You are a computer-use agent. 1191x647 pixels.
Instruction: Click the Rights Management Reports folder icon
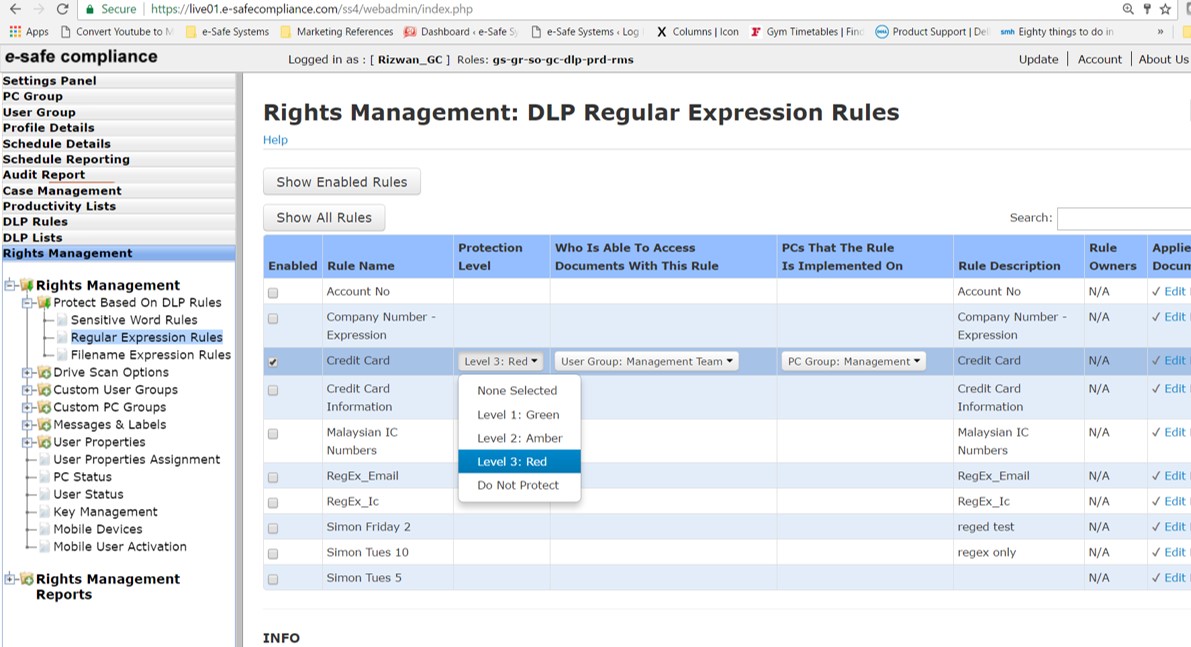tap(27, 579)
